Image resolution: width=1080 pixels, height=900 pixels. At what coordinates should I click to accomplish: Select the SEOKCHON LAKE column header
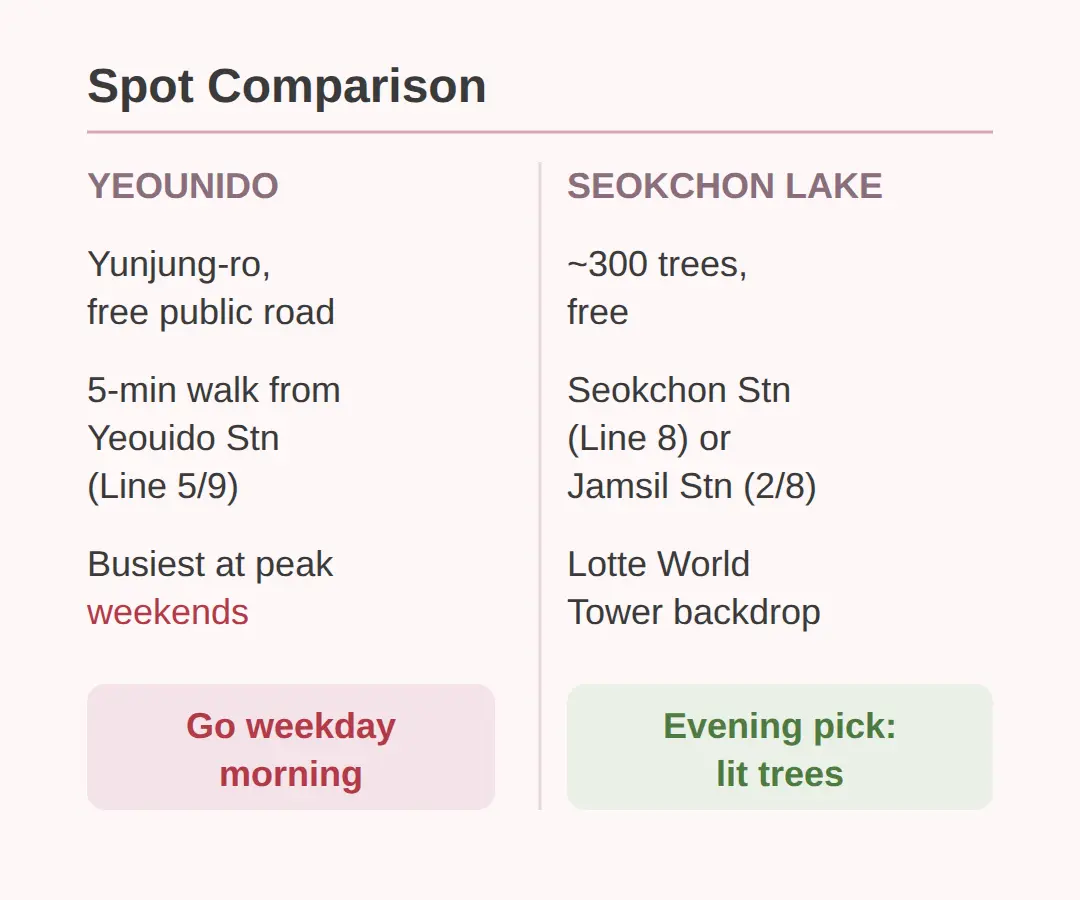[x=725, y=186]
